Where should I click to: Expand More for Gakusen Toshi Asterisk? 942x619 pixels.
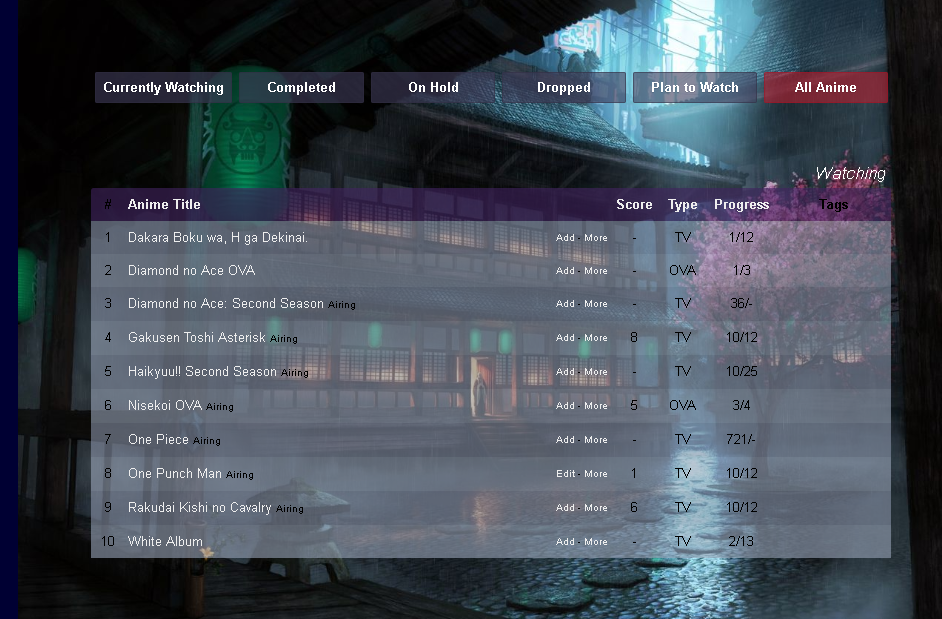pyautogui.click(x=596, y=338)
